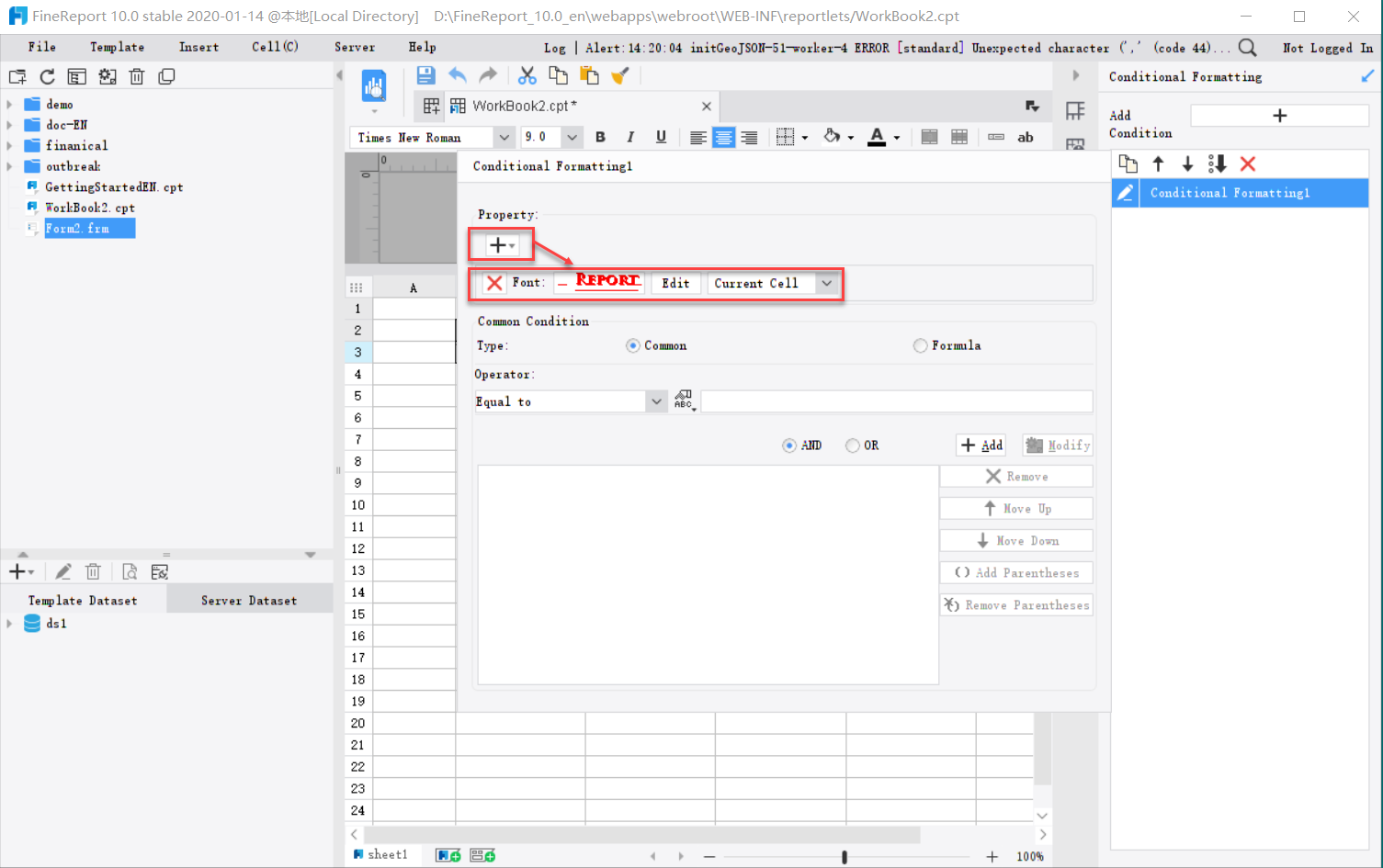Viewport: 1383px width, 868px height.
Task: Move the condition rule up with arrow icon
Action: (x=1158, y=163)
